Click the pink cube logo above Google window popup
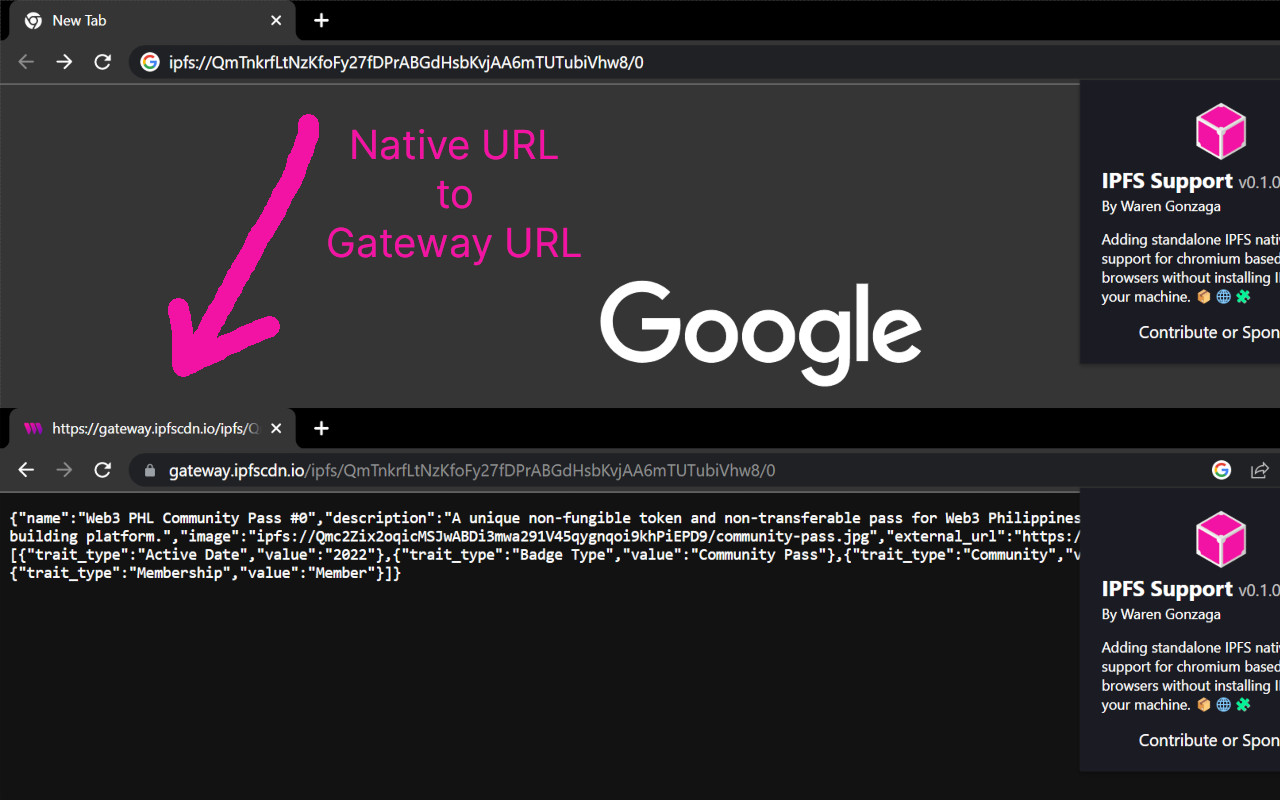 pyautogui.click(x=1220, y=132)
